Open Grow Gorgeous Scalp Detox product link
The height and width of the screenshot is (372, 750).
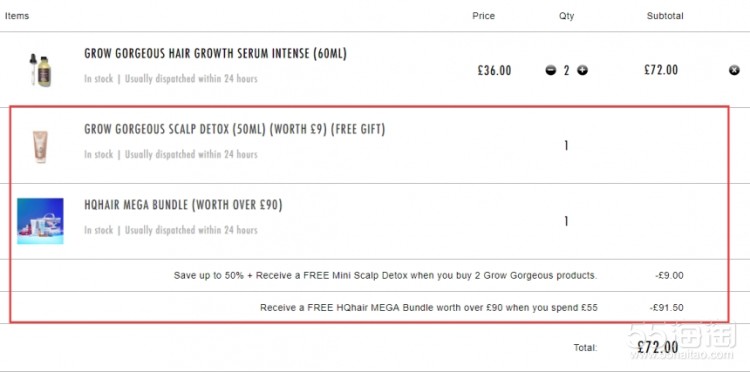pos(234,130)
